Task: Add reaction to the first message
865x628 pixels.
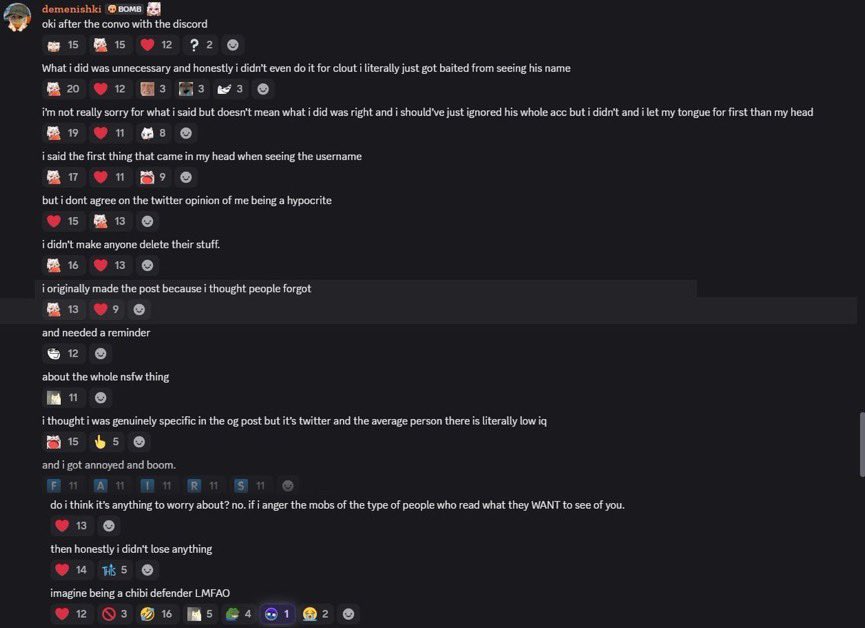Action: [233, 45]
